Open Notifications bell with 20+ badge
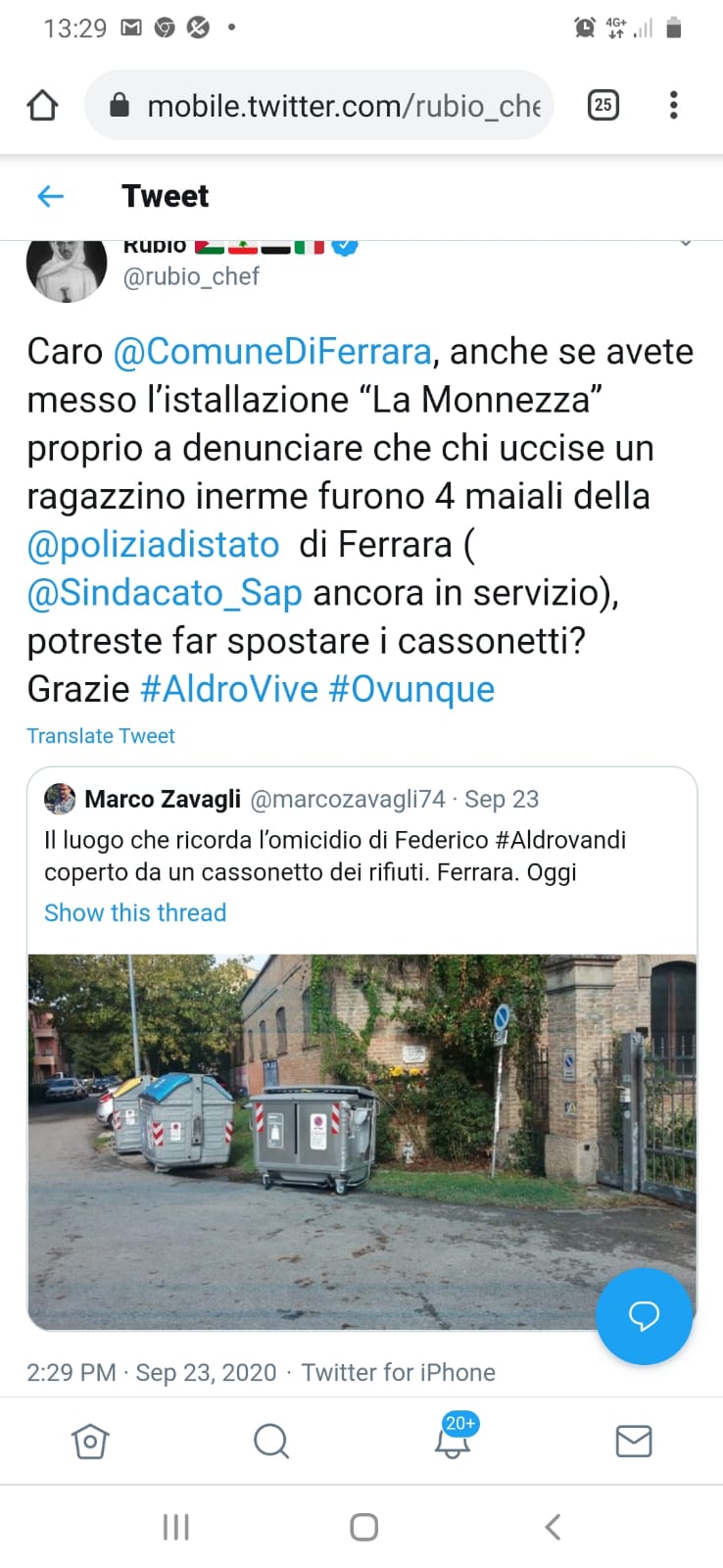Image resolution: width=723 pixels, height=1568 pixels. [454, 1437]
